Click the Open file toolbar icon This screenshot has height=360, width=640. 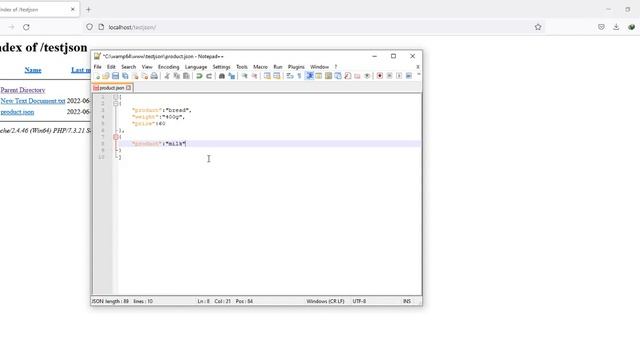106,76
